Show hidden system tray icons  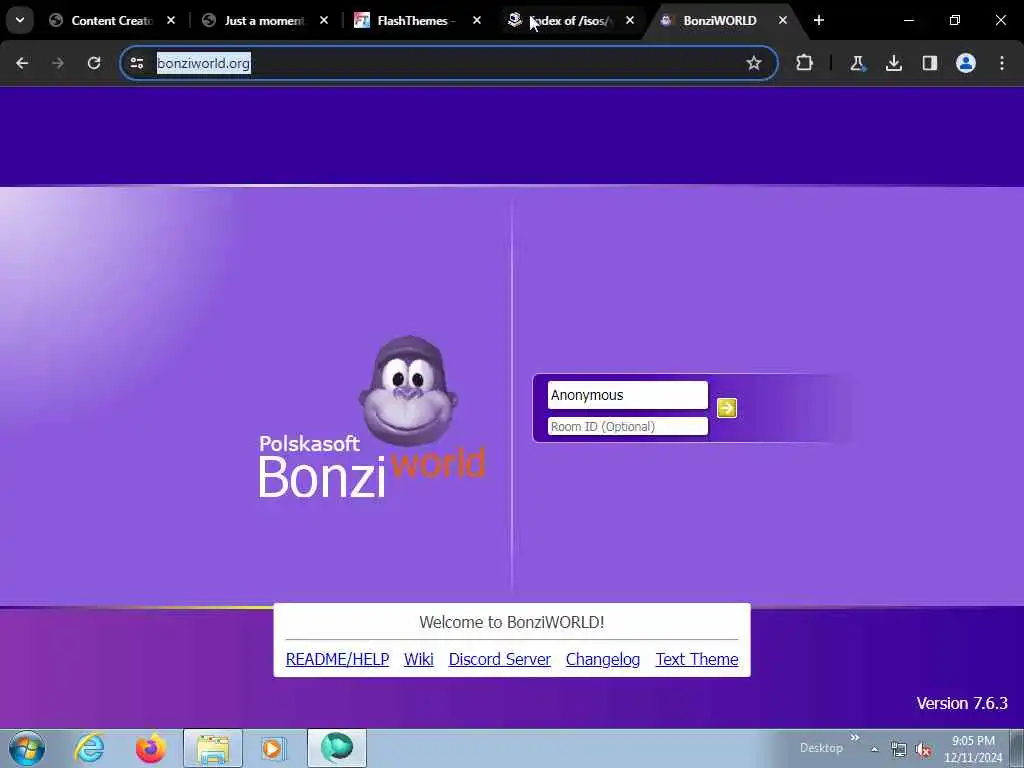(x=874, y=749)
